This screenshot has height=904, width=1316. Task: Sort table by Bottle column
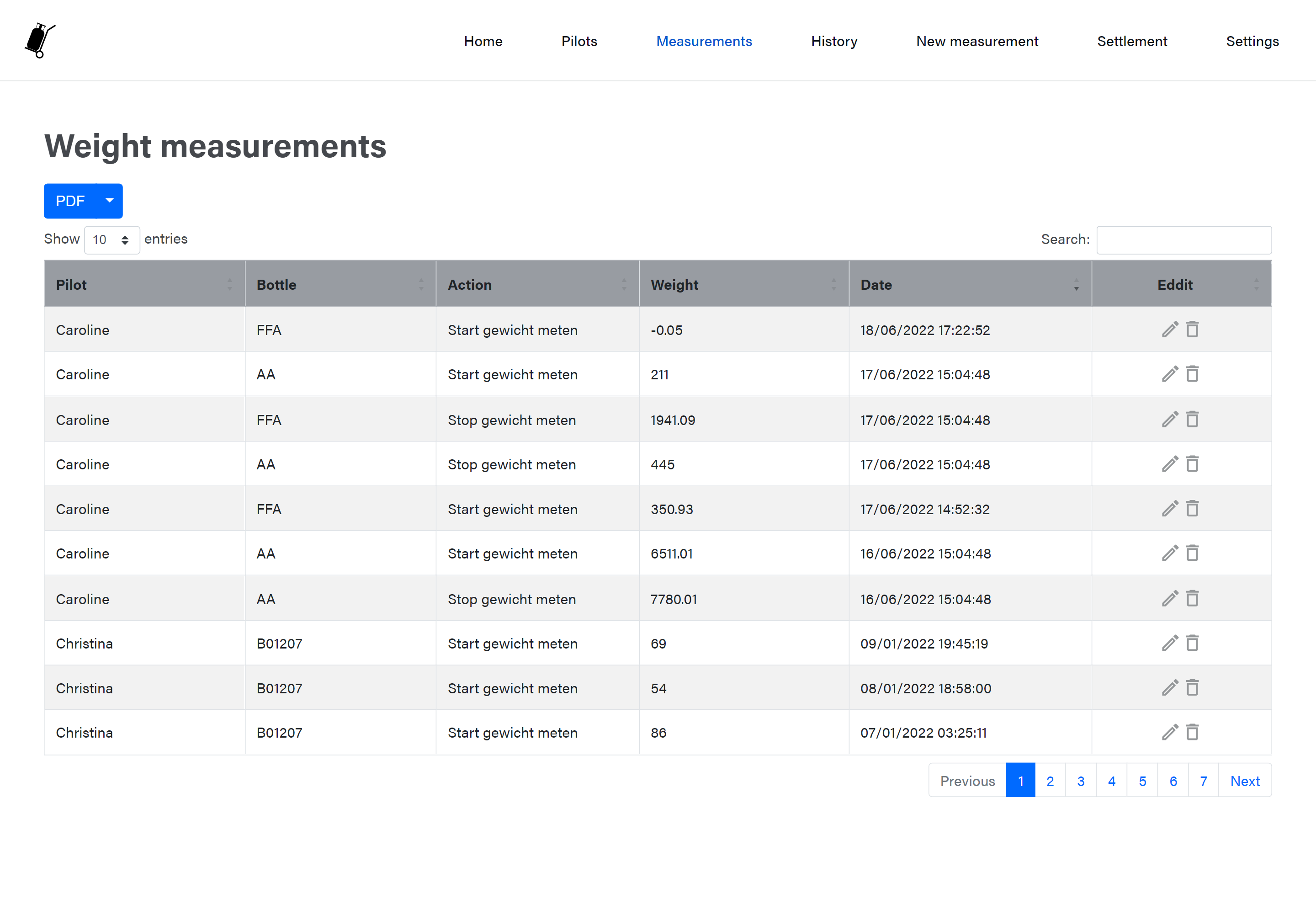tap(340, 284)
